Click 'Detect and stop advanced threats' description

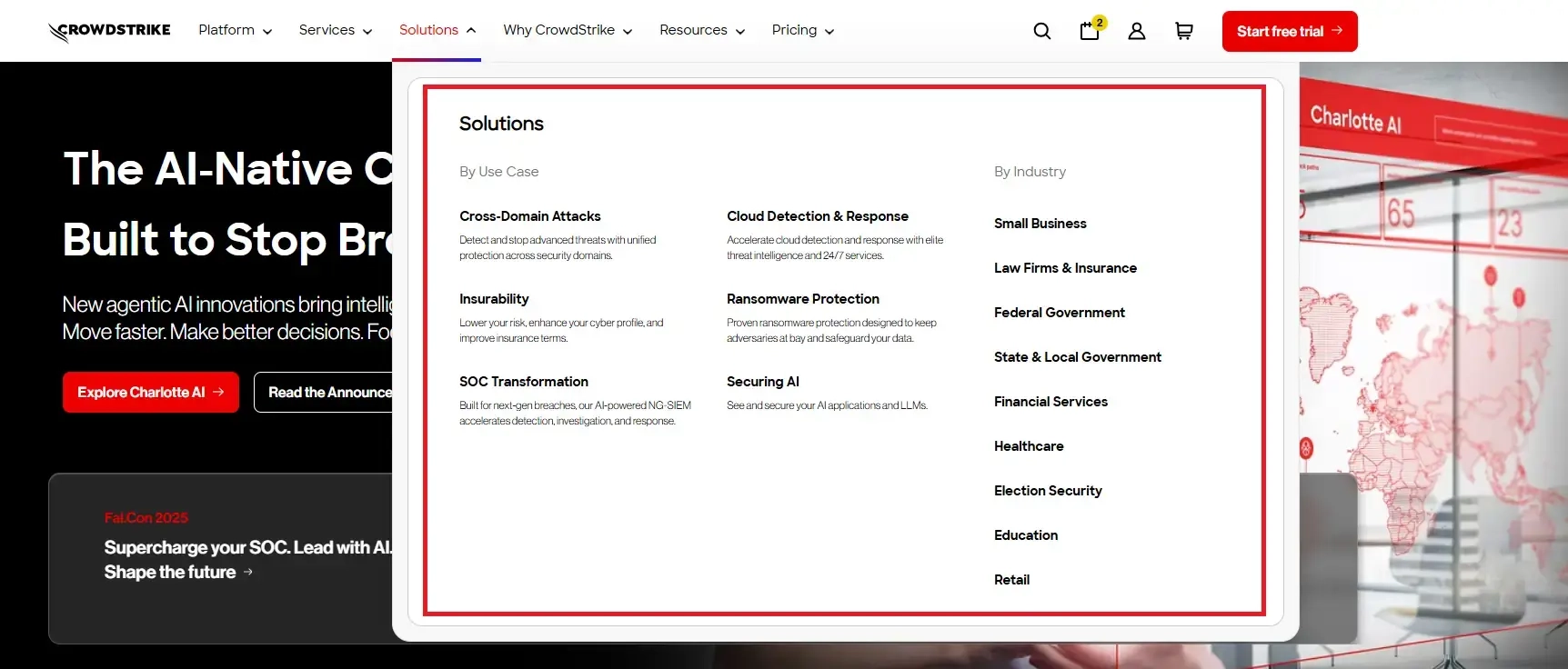click(558, 248)
